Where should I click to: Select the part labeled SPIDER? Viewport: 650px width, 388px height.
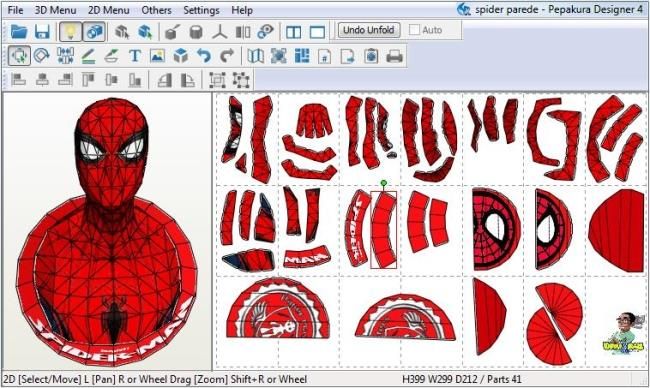(x=358, y=227)
